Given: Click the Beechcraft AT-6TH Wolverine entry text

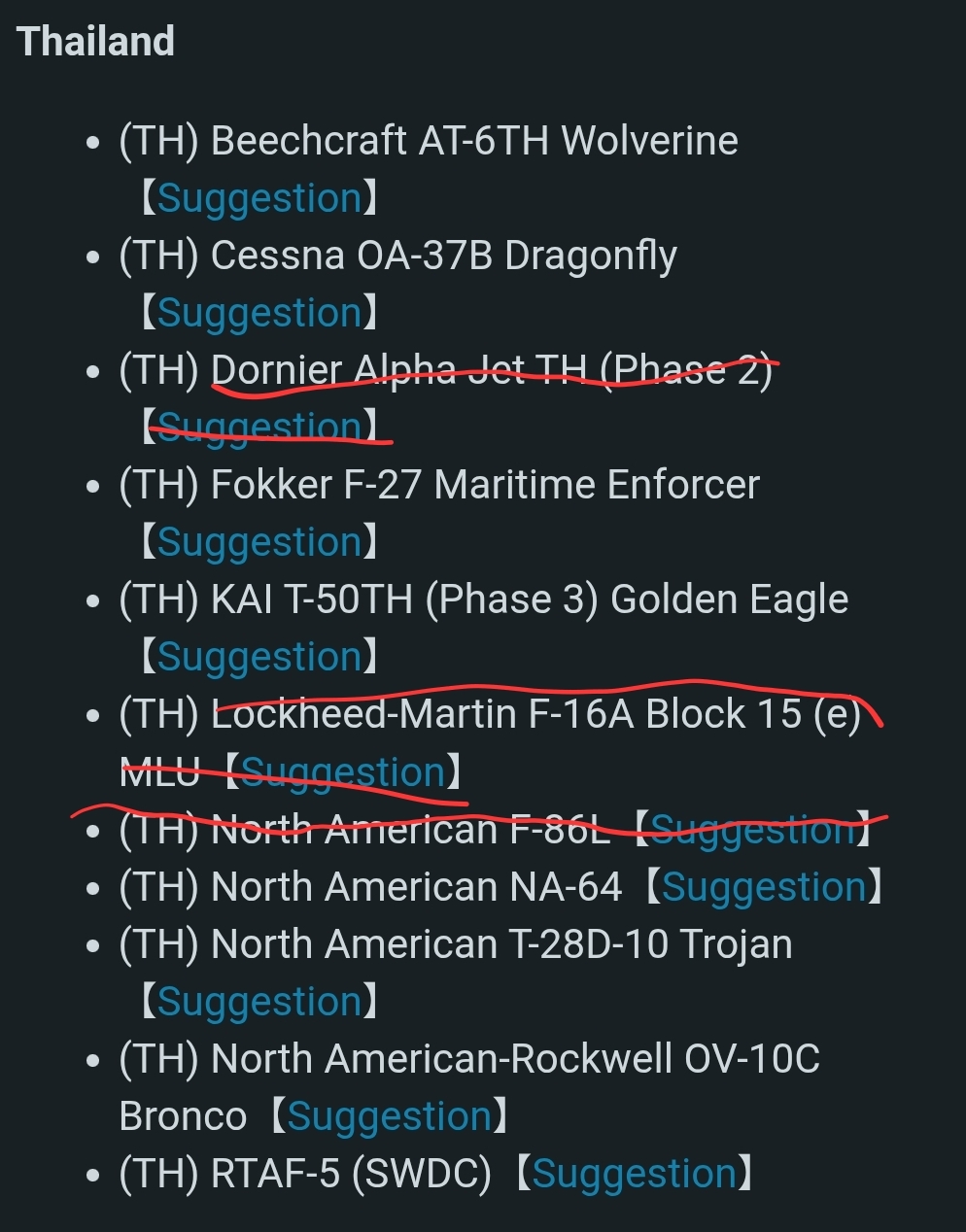Looking at the screenshot, I should (429, 141).
